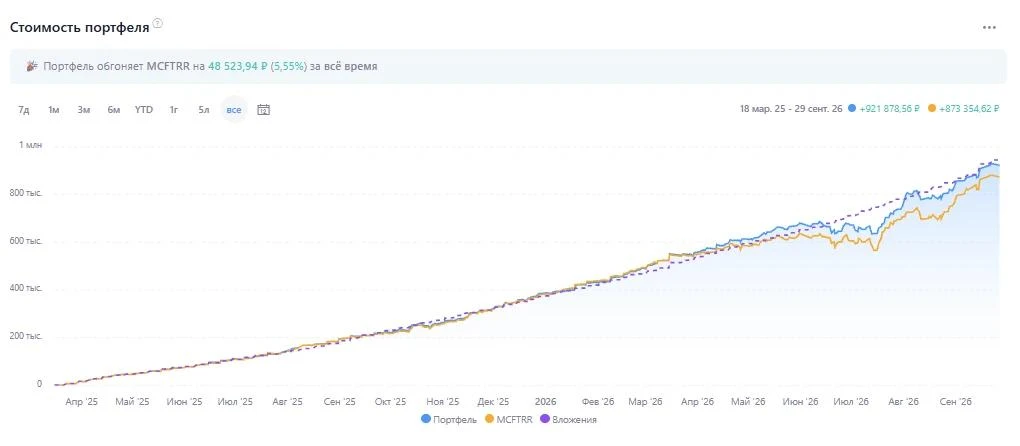Toggle the MCFTRR series in legend
This screenshot has height=446, width=1020.
[x=509, y=419]
